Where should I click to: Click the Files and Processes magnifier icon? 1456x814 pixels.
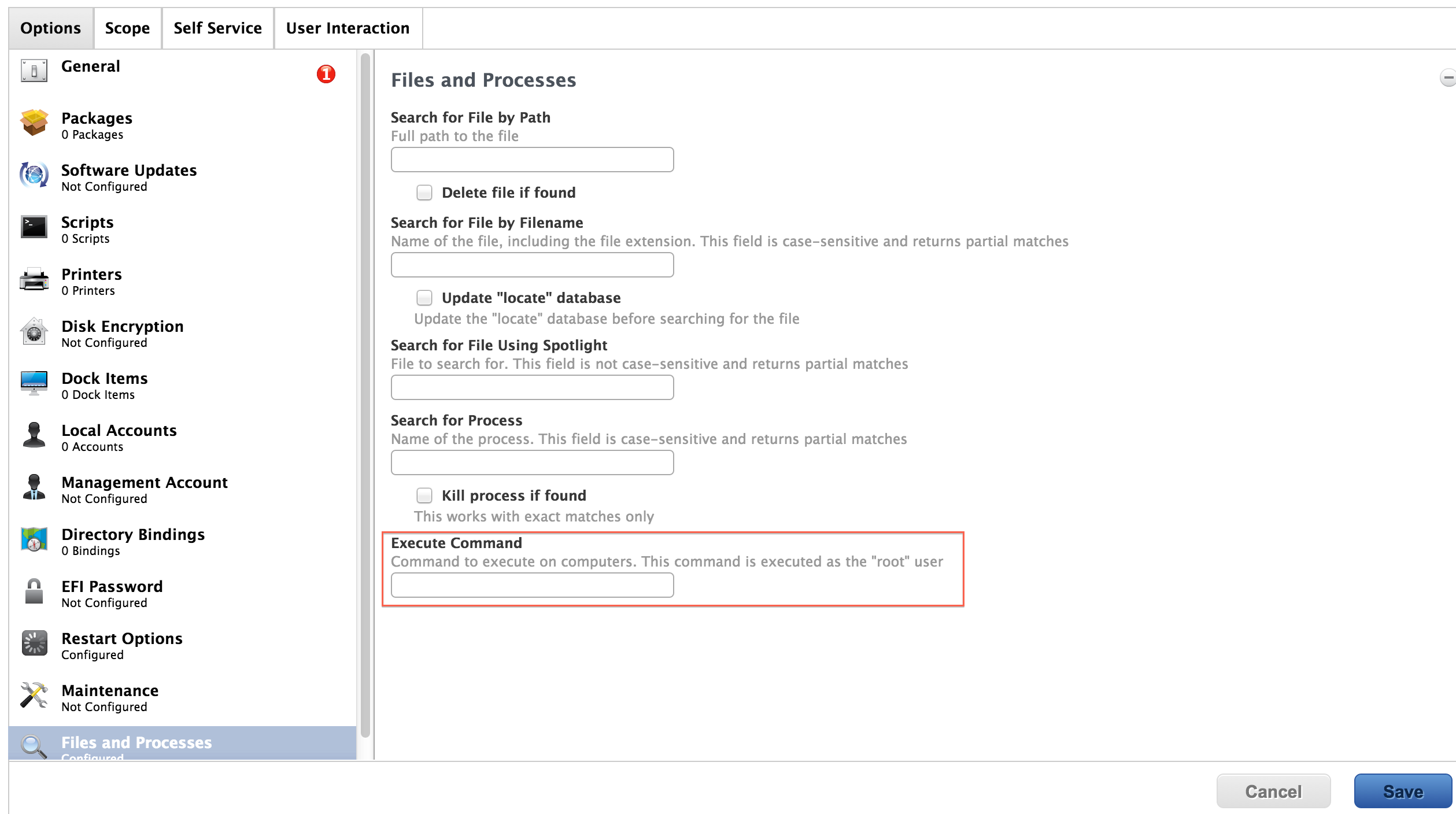point(34,746)
